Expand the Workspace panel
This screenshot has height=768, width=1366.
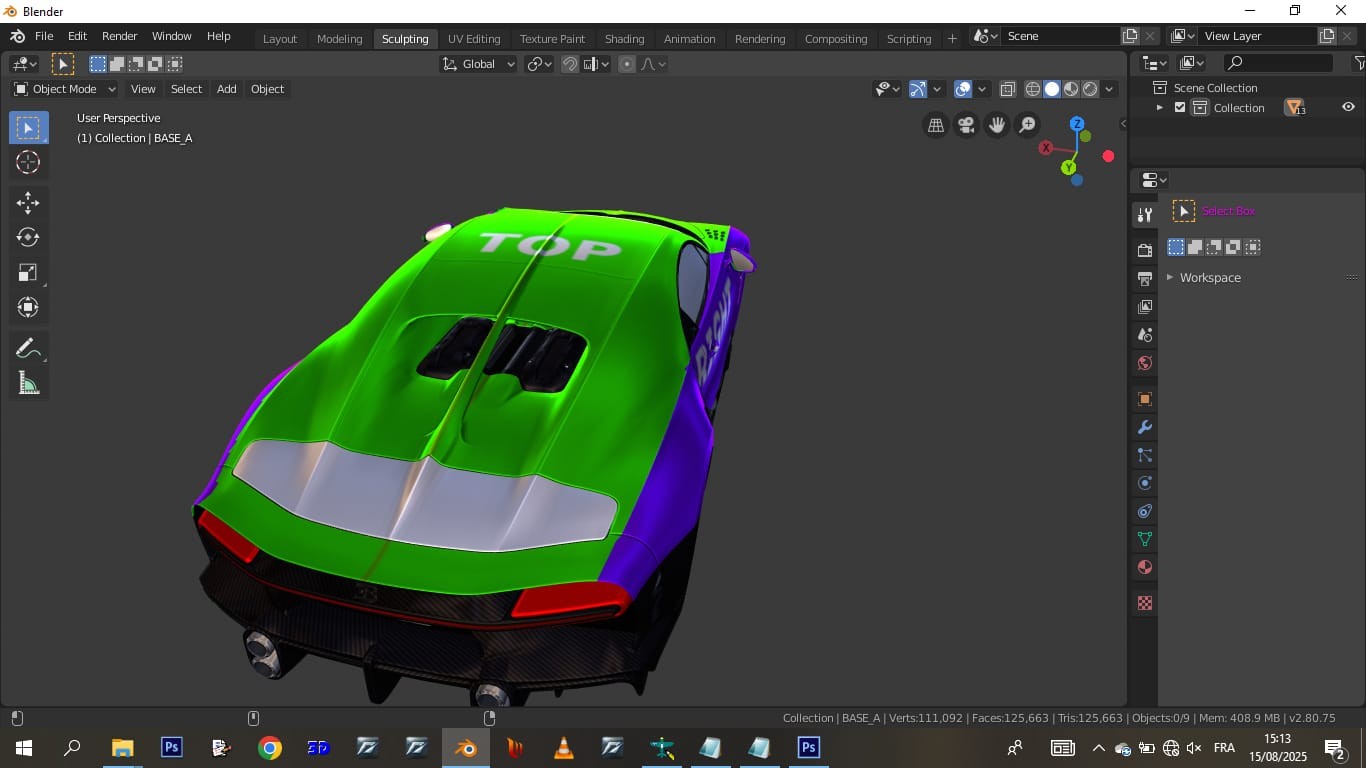click(1209, 277)
